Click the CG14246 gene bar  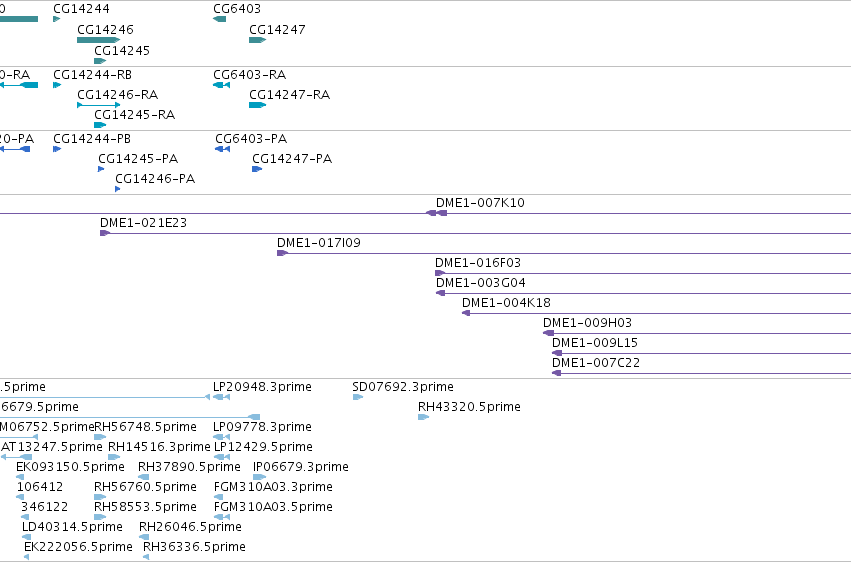click(x=98, y=40)
